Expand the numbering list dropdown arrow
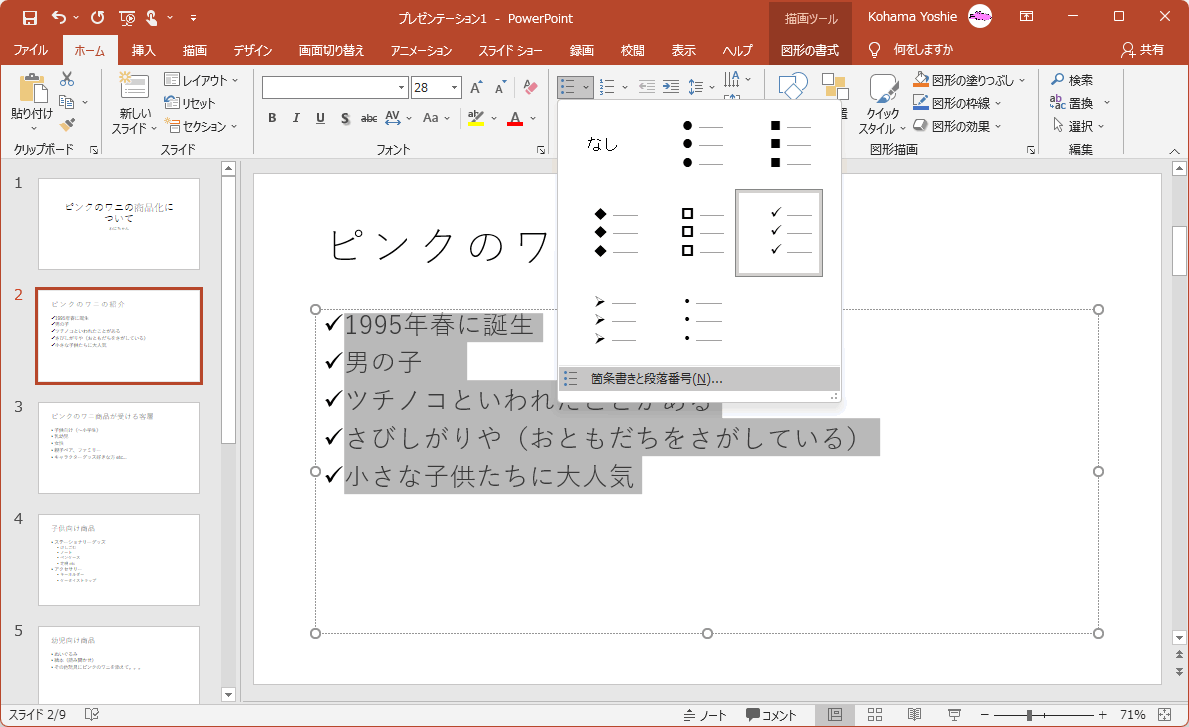Screen dimensions: 1189x727 point(625,88)
